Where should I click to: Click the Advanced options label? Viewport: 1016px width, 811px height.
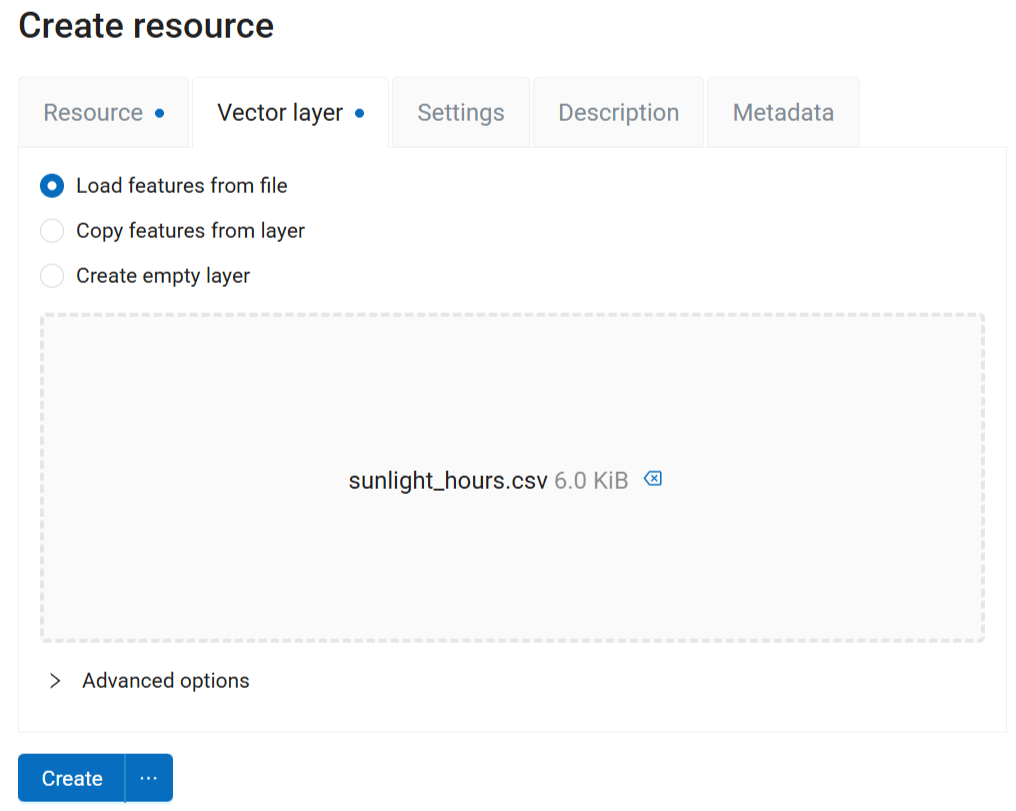[x=166, y=681]
